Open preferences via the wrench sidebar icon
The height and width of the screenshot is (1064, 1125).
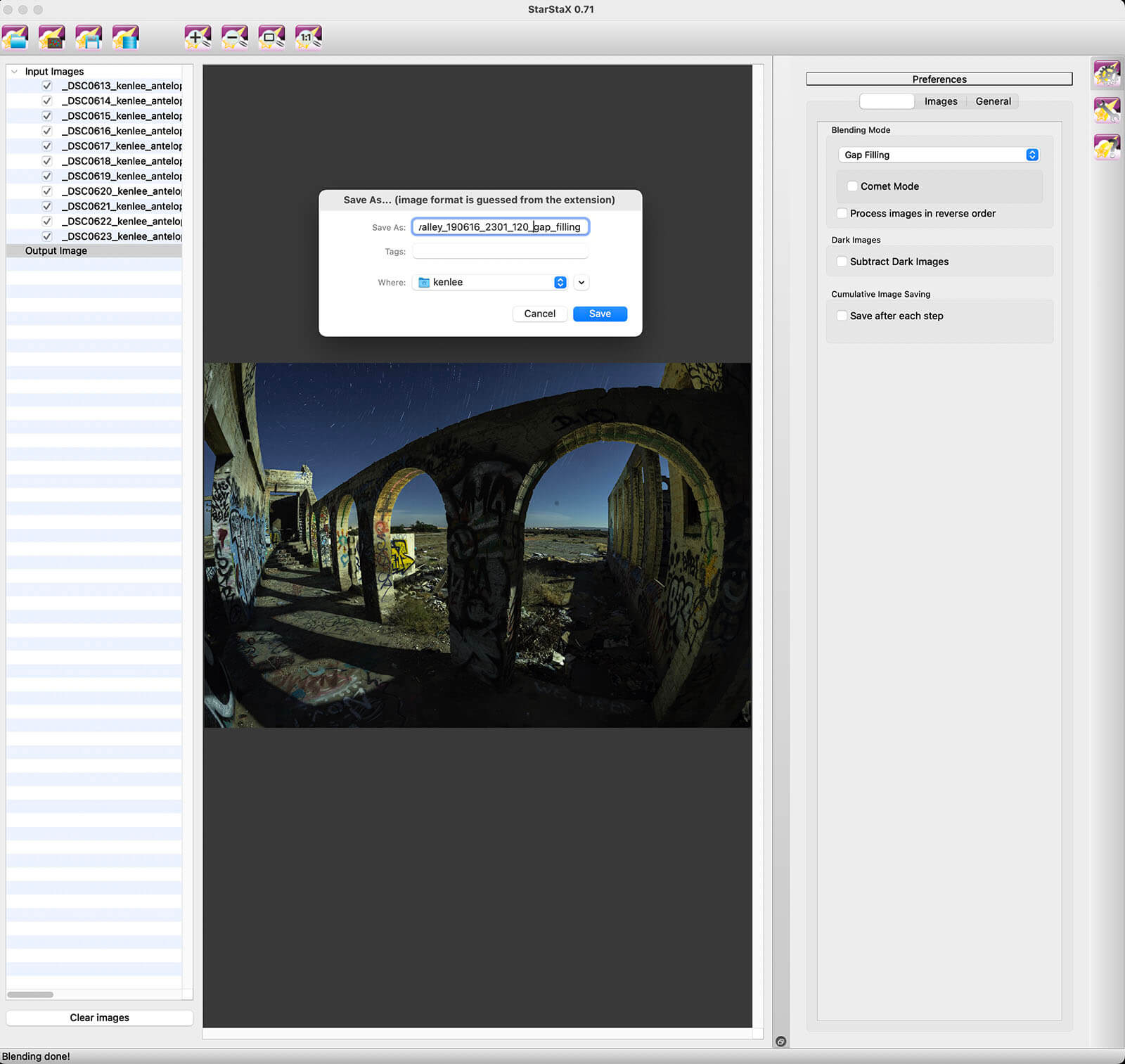point(1106,110)
